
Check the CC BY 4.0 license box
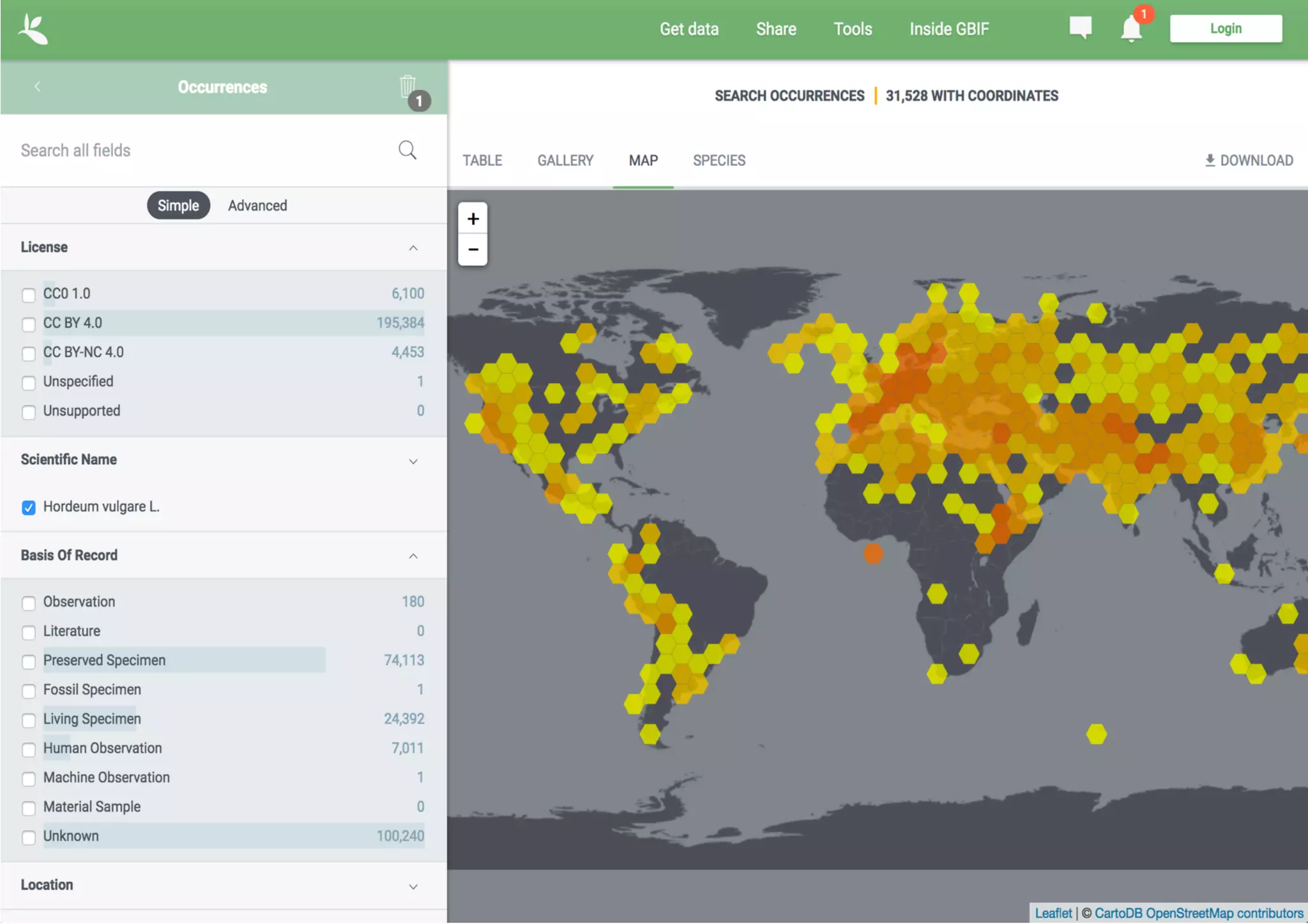coord(29,324)
